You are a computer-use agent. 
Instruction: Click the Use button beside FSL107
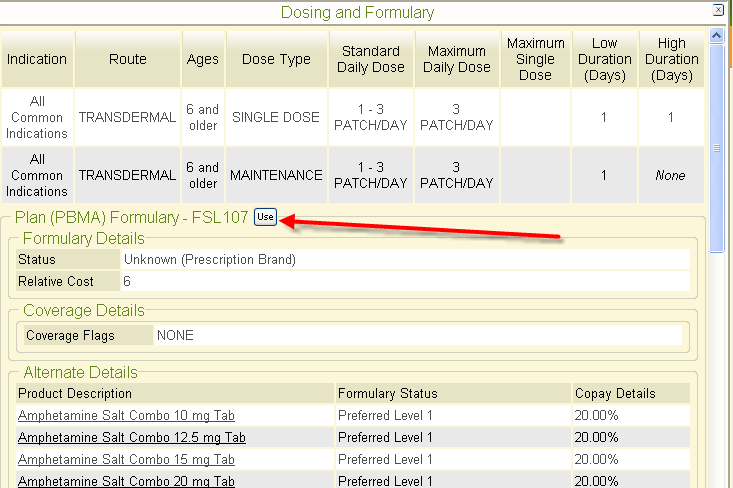pos(265,217)
